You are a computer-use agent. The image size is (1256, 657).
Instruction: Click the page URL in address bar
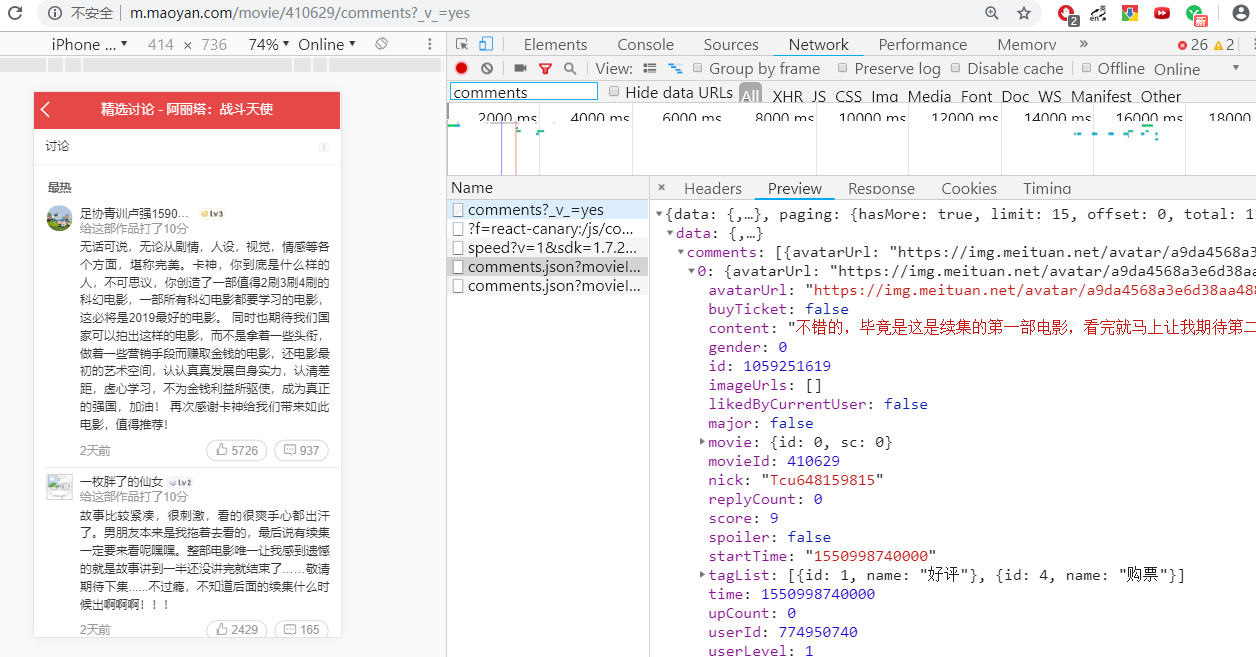300,13
